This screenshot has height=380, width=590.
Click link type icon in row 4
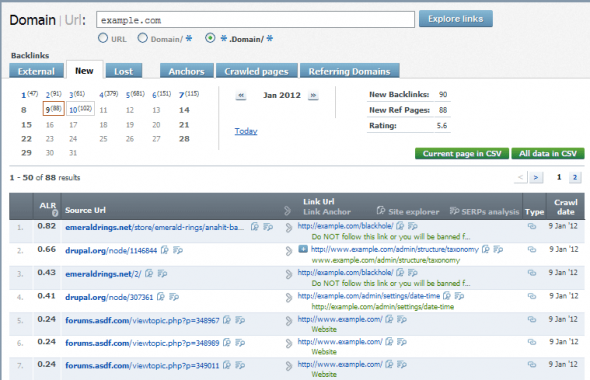pos(532,296)
